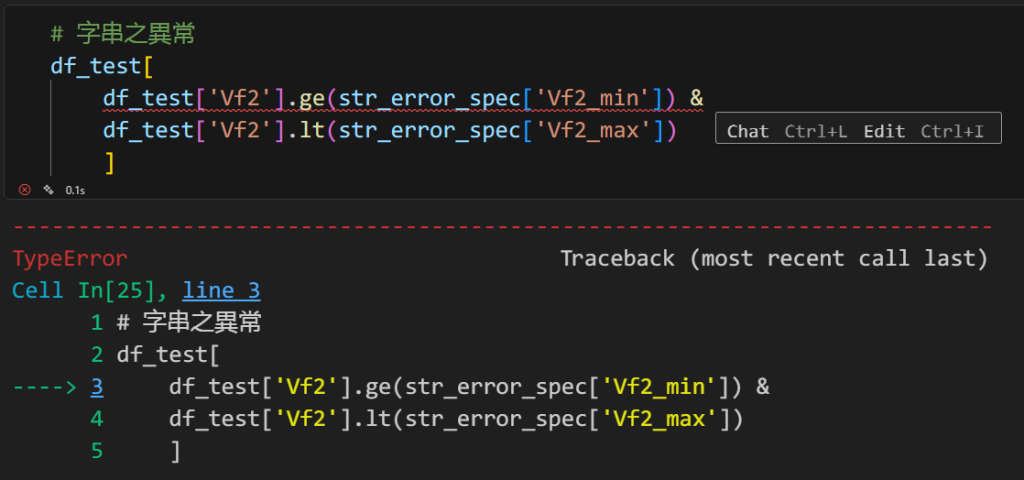This screenshot has height=480, width=1024.
Task: Click 'Traceback (most recent call last)' text
Action: tap(775, 259)
